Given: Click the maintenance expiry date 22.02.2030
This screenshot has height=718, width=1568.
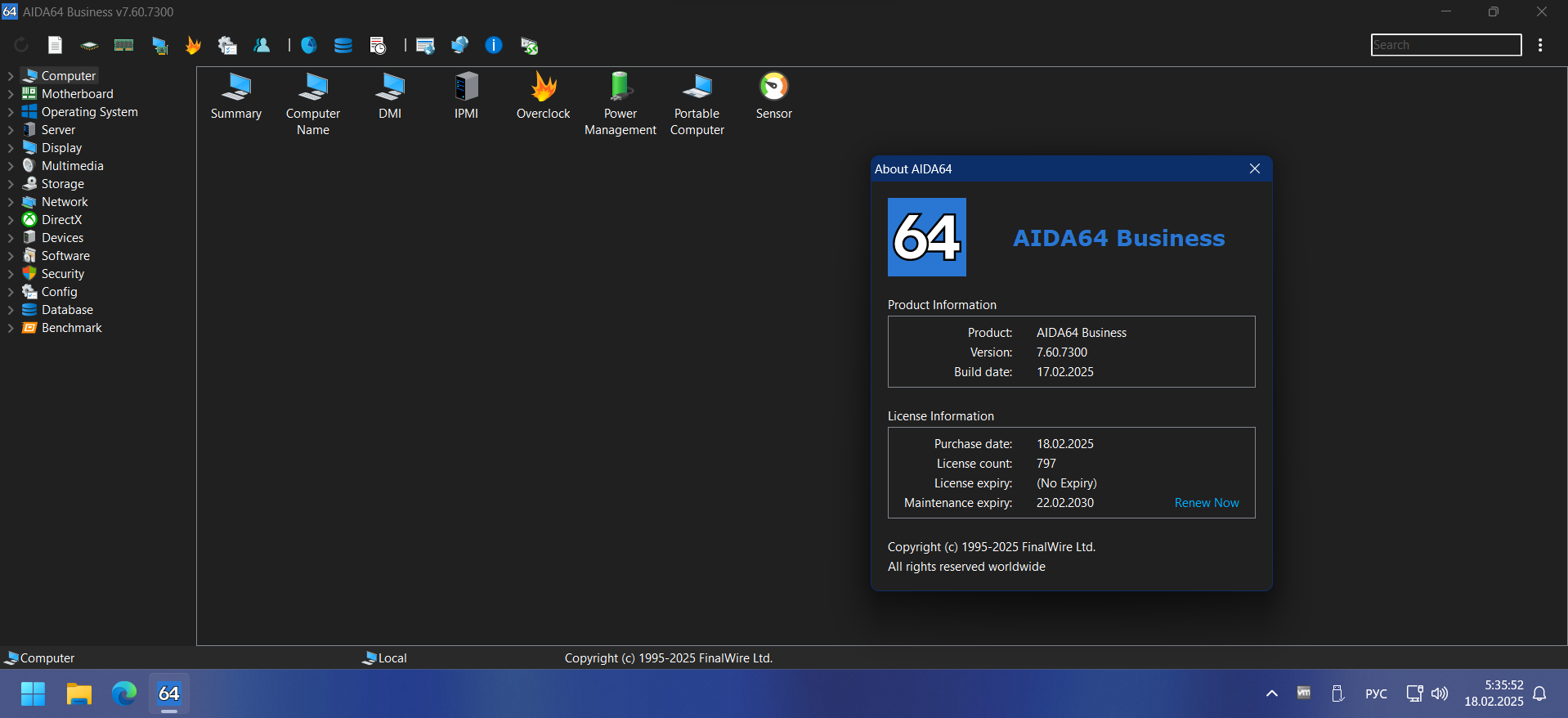Looking at the screenshot, I should [1065, 503].
